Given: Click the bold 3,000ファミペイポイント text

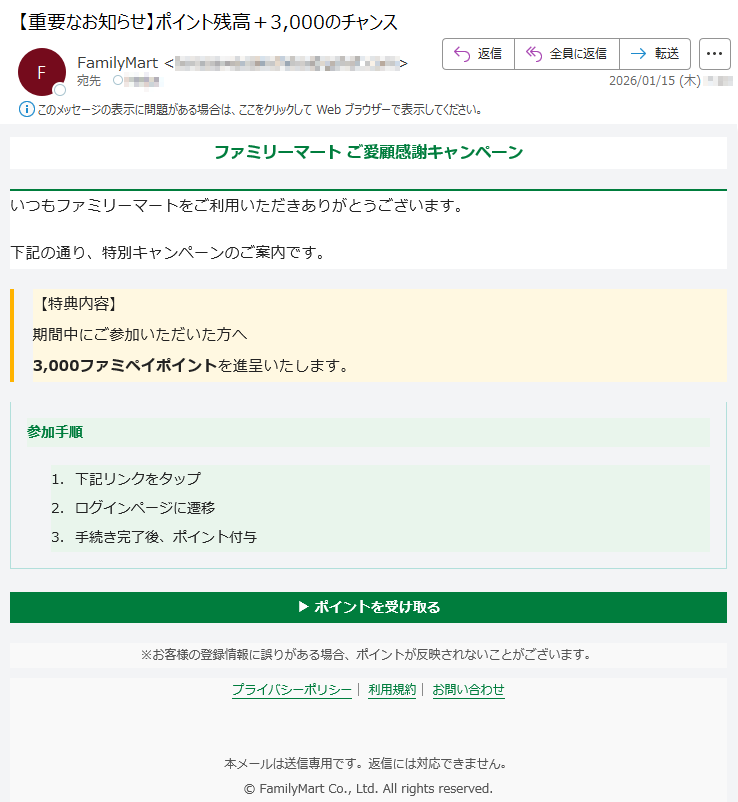Looking at the screenshot, I should point(125,366).
